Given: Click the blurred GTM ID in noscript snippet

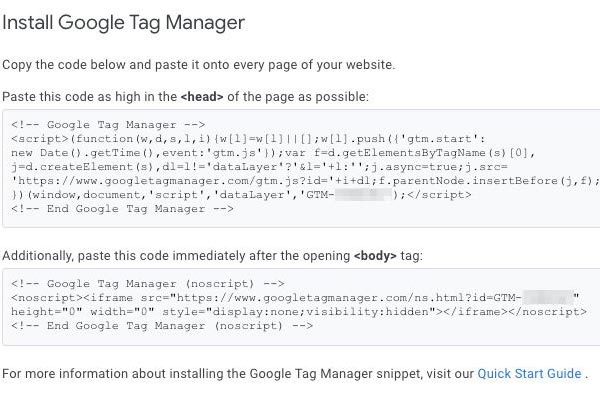Looking at the screenshot, I should [548, 298].
